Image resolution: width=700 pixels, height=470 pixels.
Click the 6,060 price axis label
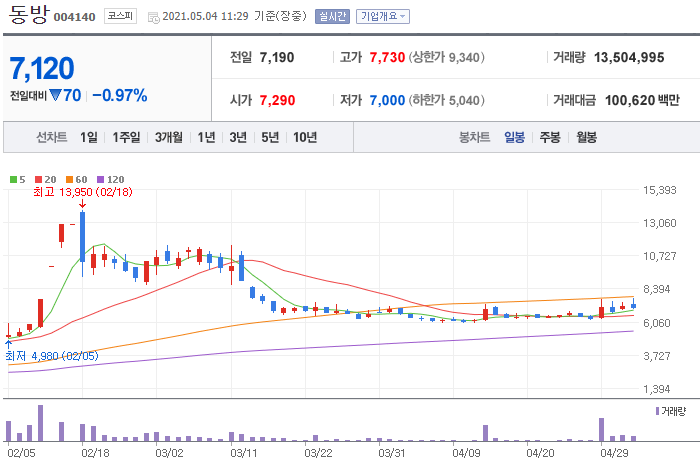point(657,323)
